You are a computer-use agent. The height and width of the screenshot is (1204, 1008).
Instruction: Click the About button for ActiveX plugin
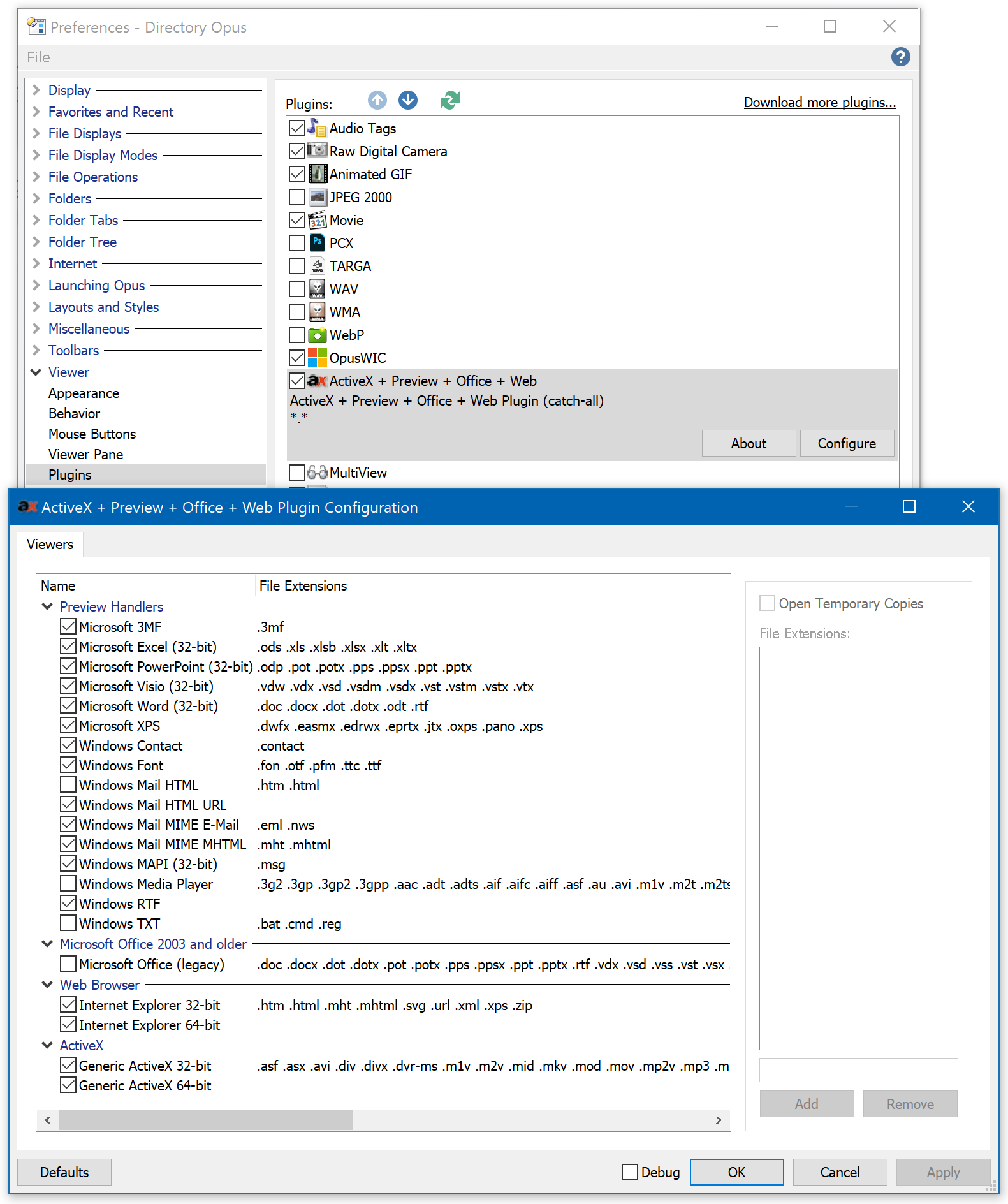749,443
